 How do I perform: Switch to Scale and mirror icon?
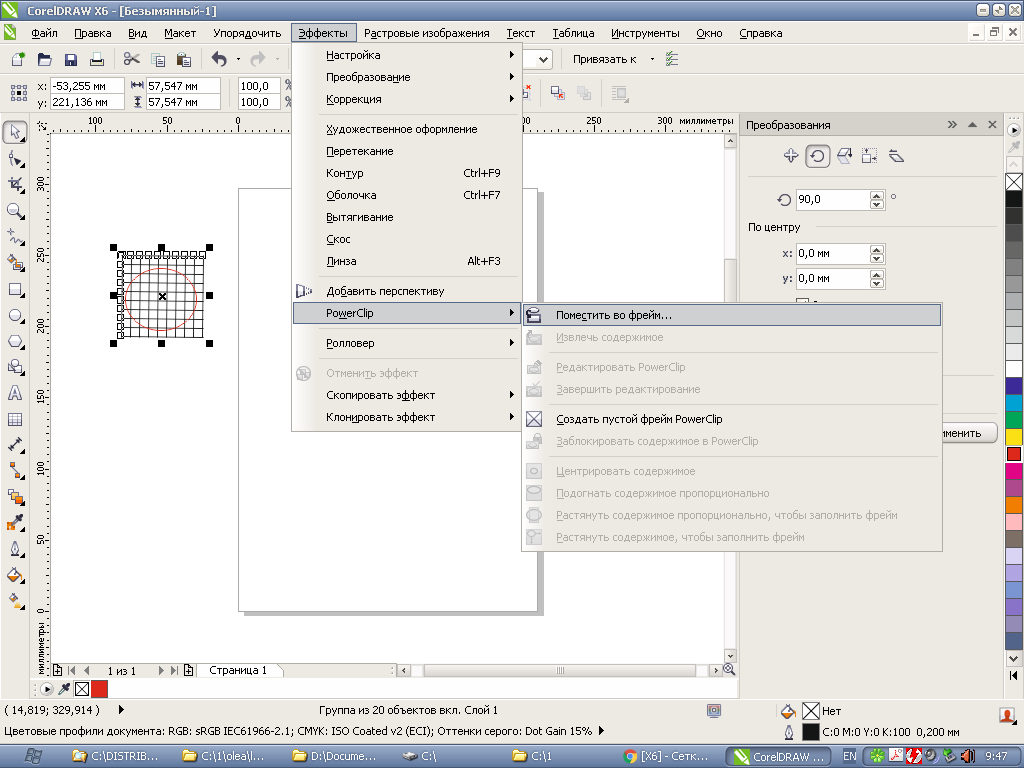[844, 155]
